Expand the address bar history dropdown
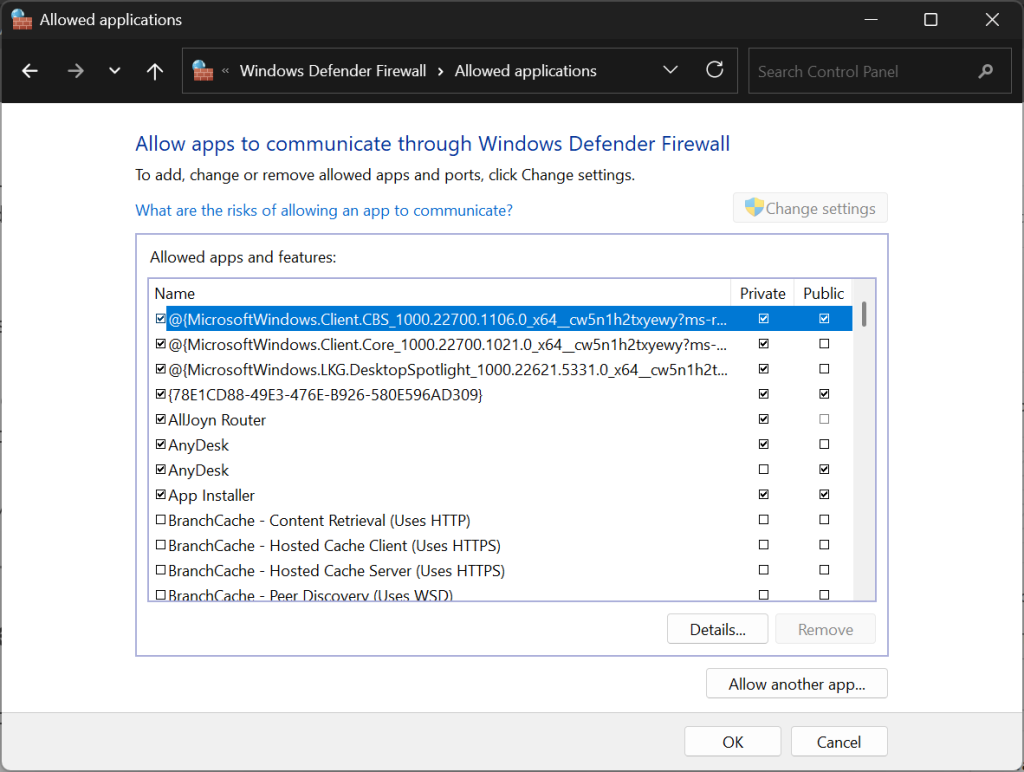 (x=670, y=70)
